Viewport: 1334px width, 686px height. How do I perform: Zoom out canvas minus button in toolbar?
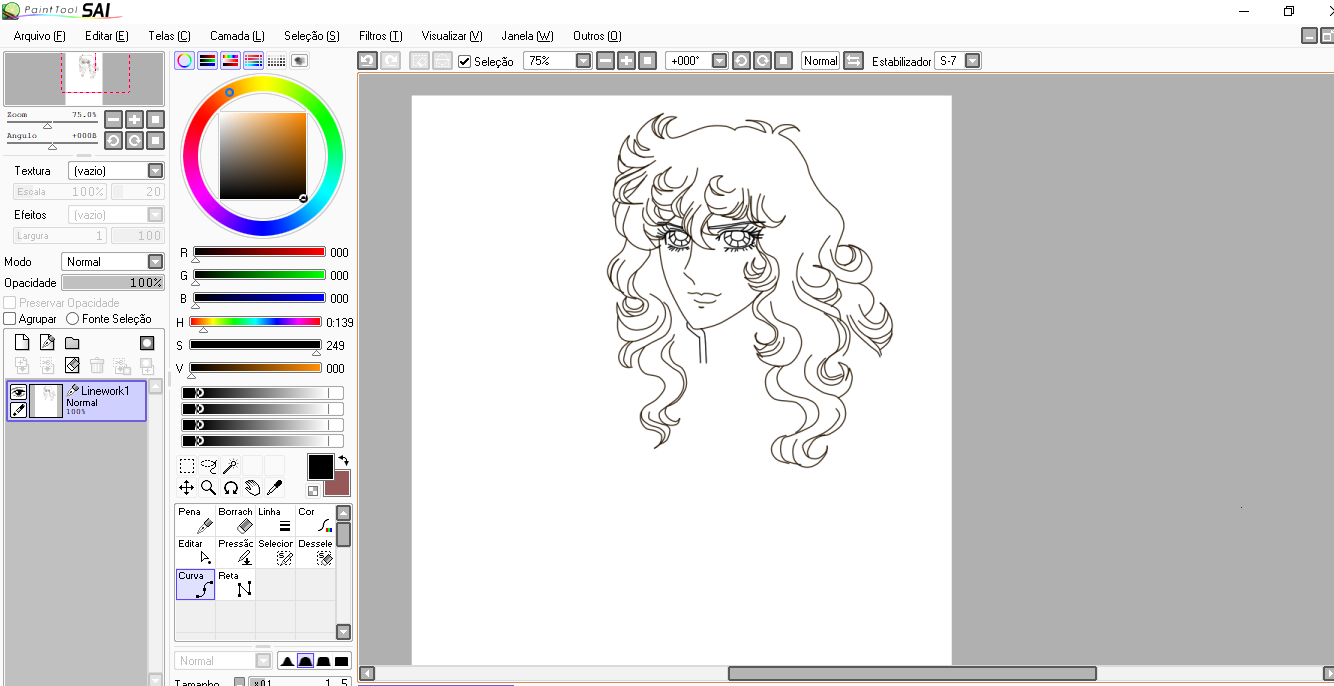tap(605, 61)
